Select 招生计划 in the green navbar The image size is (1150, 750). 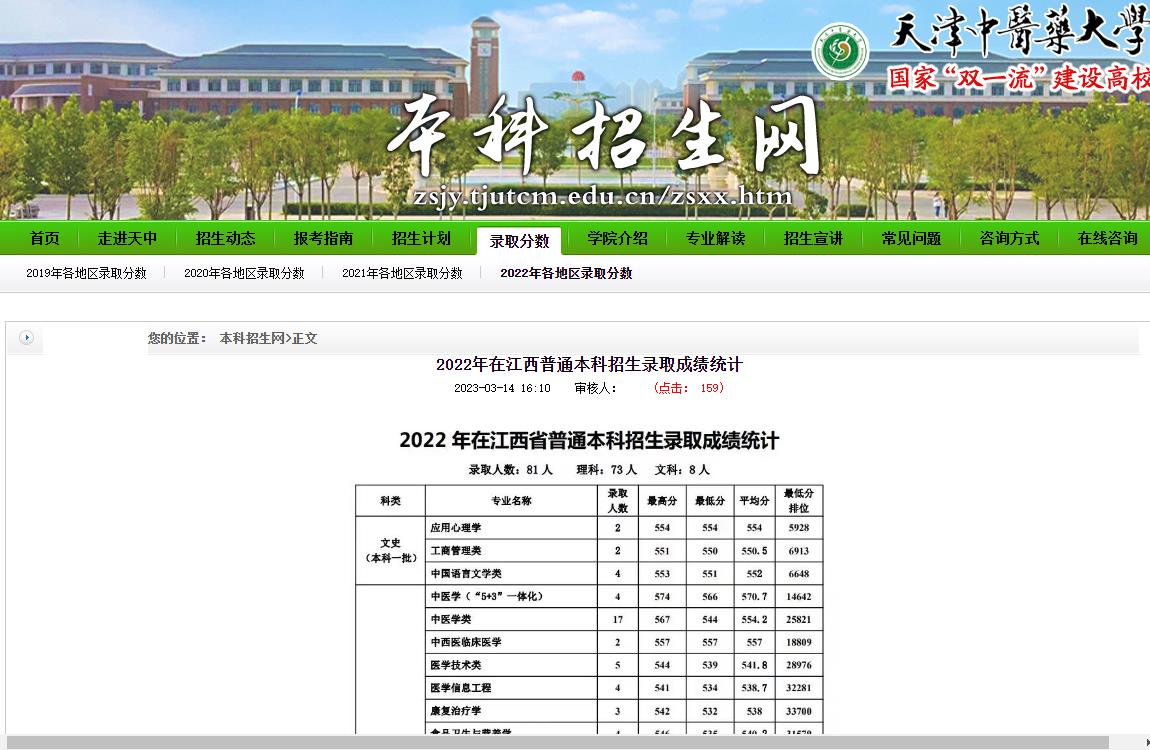click(x=422, y=238)
